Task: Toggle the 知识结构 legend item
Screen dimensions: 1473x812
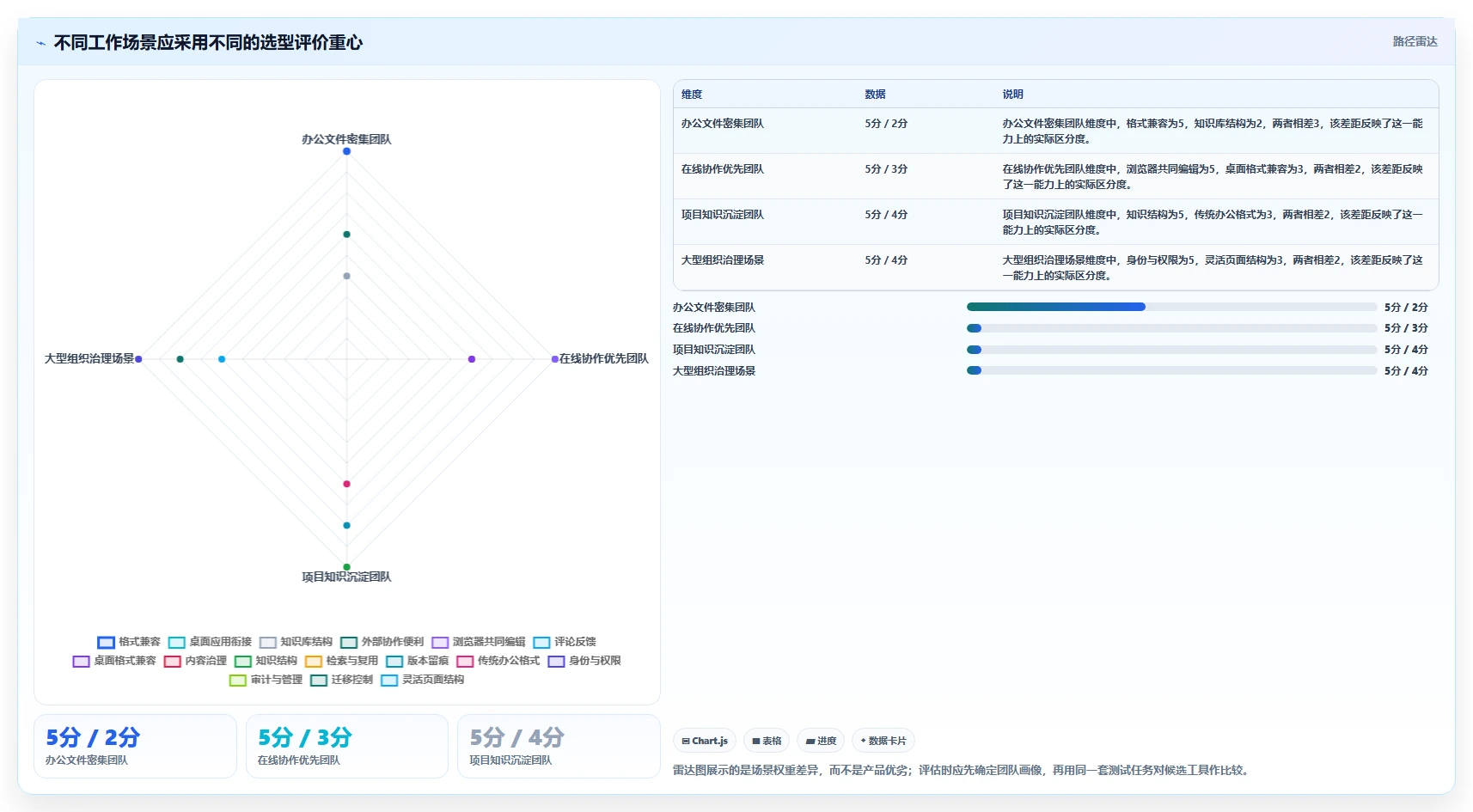Action: click(266, 661)
